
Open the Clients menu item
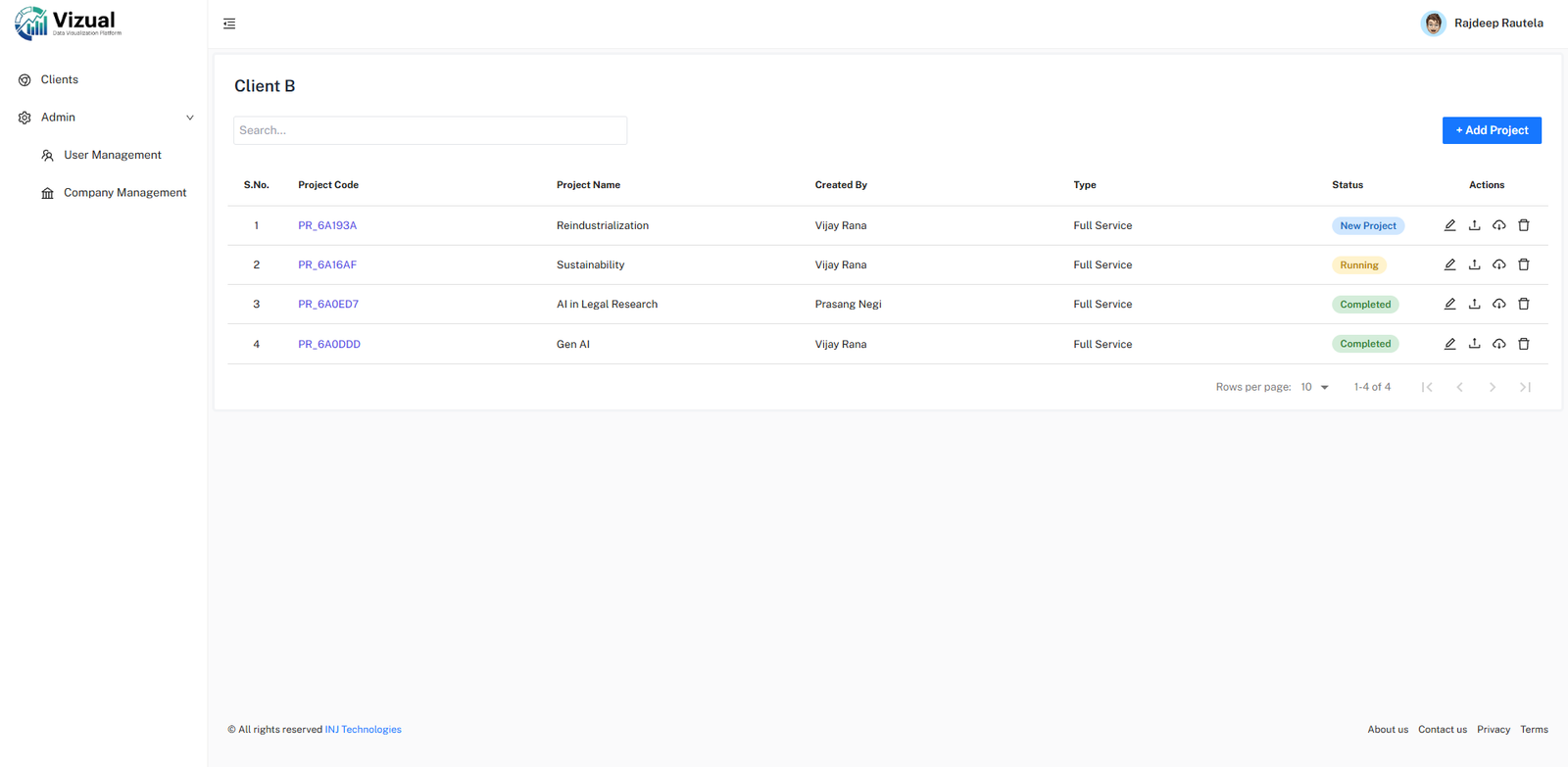click(x=60, y=80)
